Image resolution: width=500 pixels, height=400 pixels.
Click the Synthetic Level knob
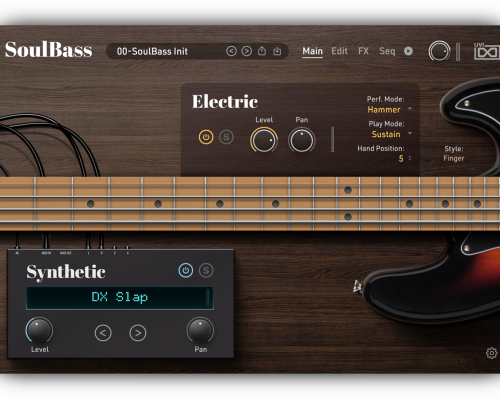[39, 330]
